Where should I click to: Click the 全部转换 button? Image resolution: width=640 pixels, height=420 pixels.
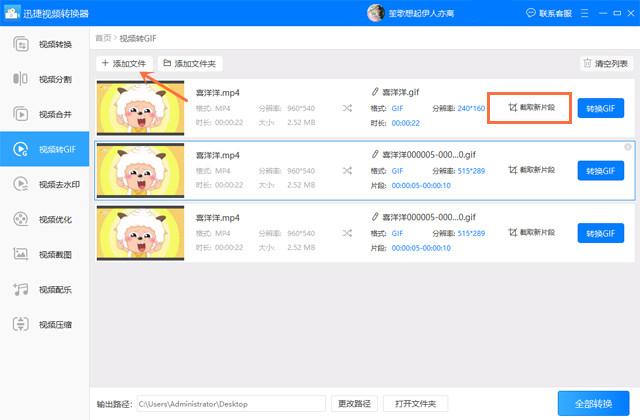click(x=593, y=404)
